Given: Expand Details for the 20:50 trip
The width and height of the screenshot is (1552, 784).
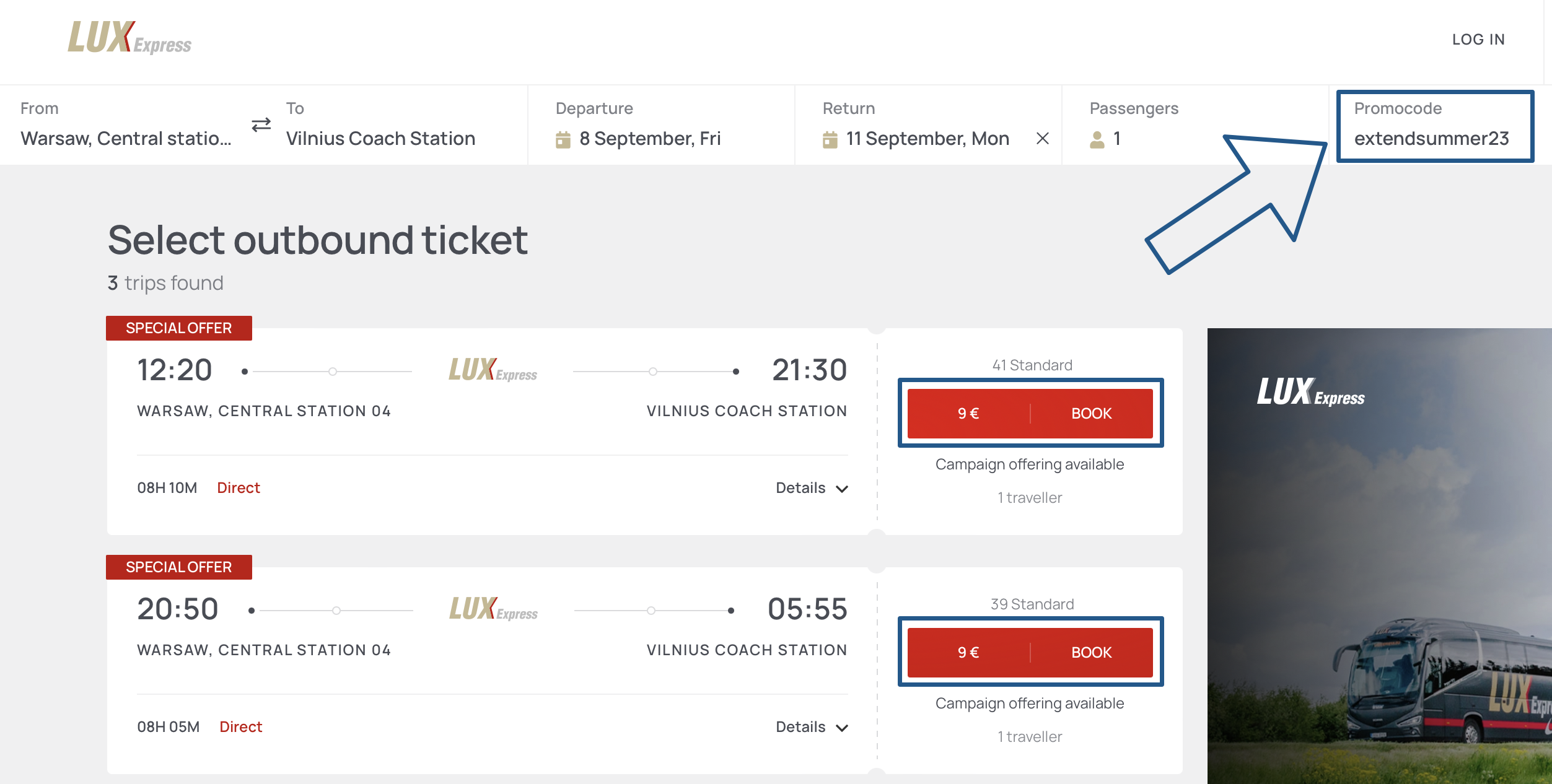Looking at the screenshot, I should coord(811,727).
